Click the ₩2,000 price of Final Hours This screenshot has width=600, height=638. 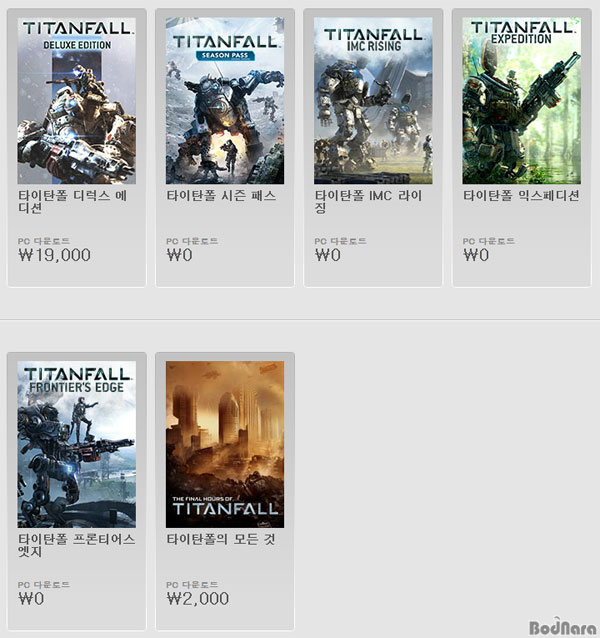(x=198, y=599)
